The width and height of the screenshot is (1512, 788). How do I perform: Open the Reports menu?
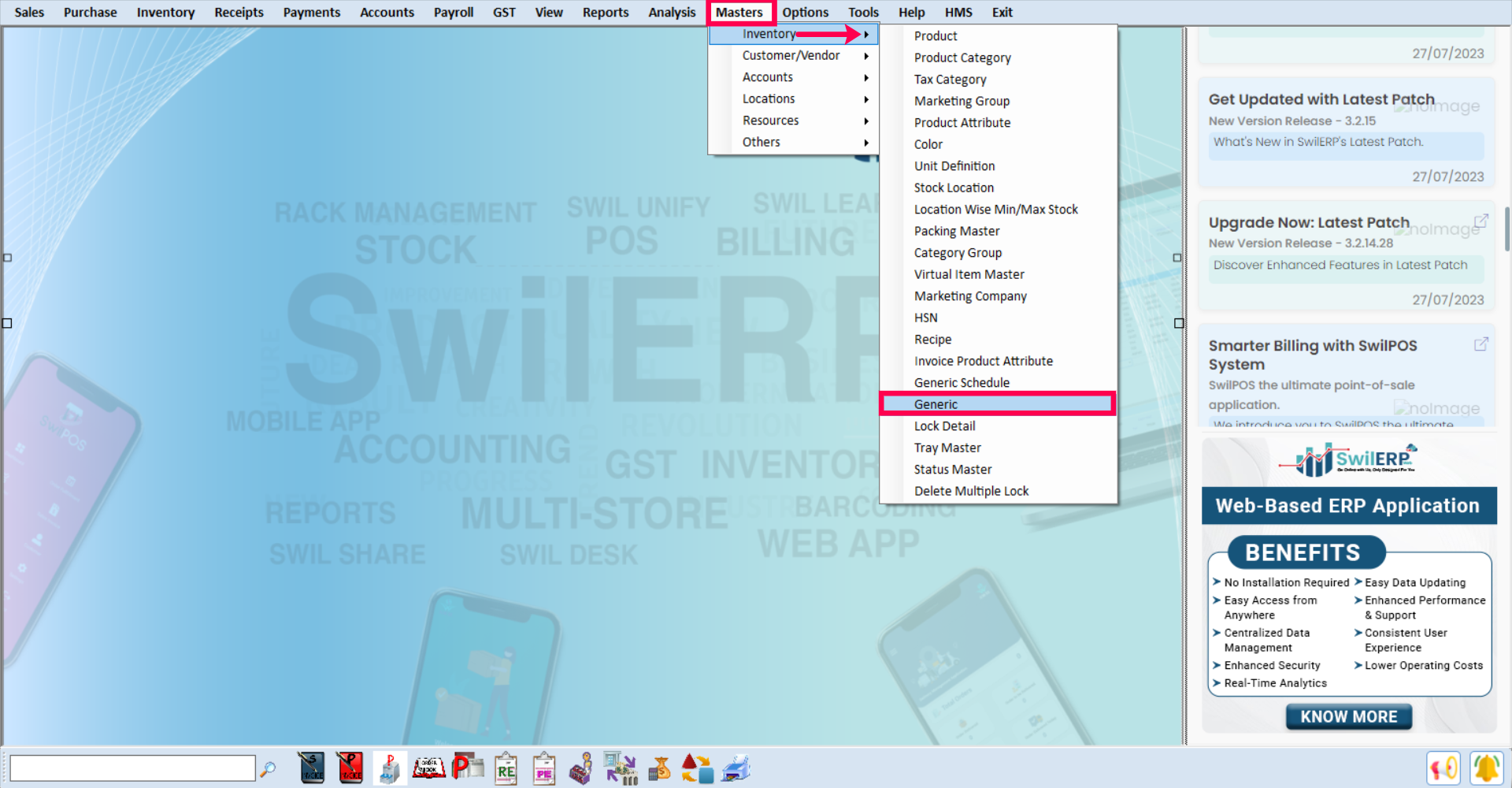[606, 13]
